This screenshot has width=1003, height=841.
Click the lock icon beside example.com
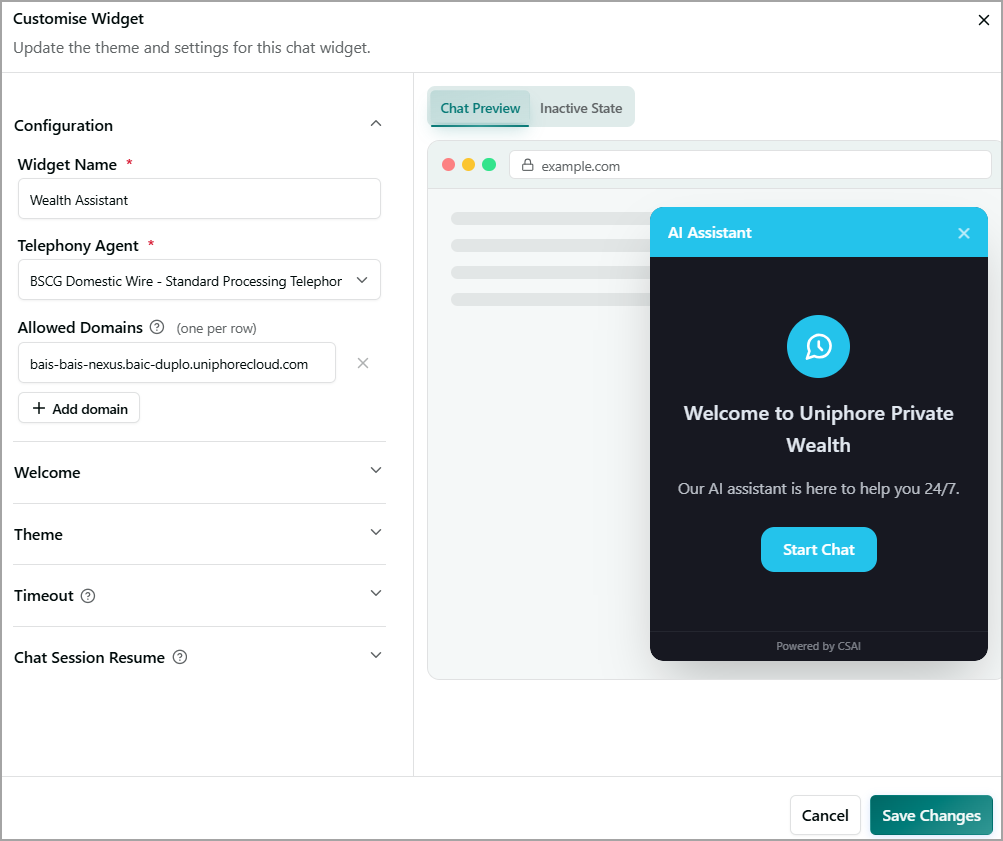pos(527,166)
